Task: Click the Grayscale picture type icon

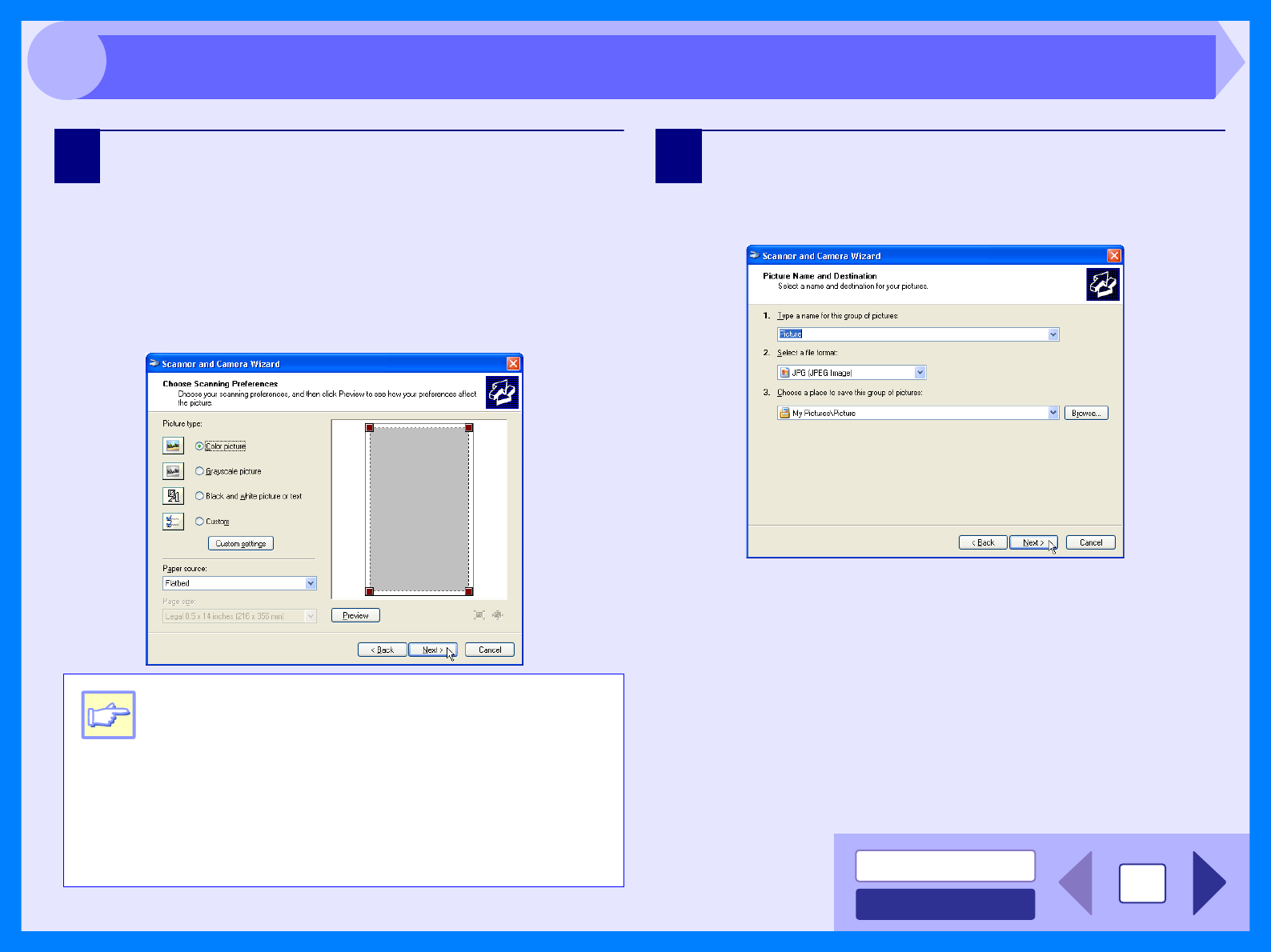Action: [173, 471]
